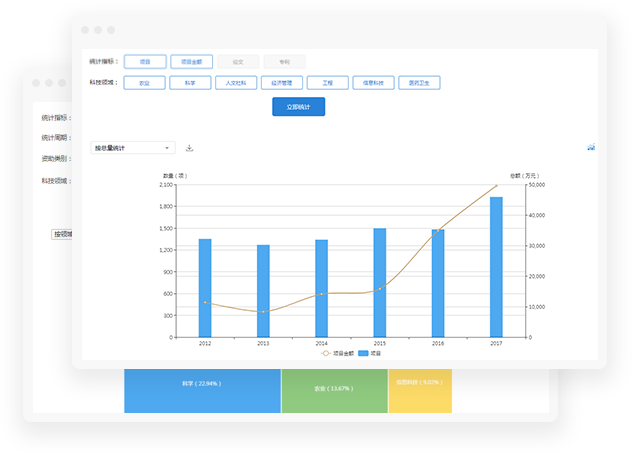Toggle the 工程 field filter
Screen dimensions: 632x454
[328, 83]
